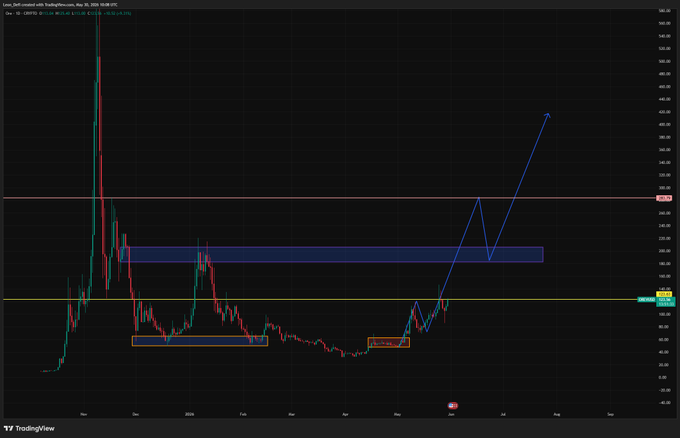
Task: Click the May label on time axis
Action: 397,414
